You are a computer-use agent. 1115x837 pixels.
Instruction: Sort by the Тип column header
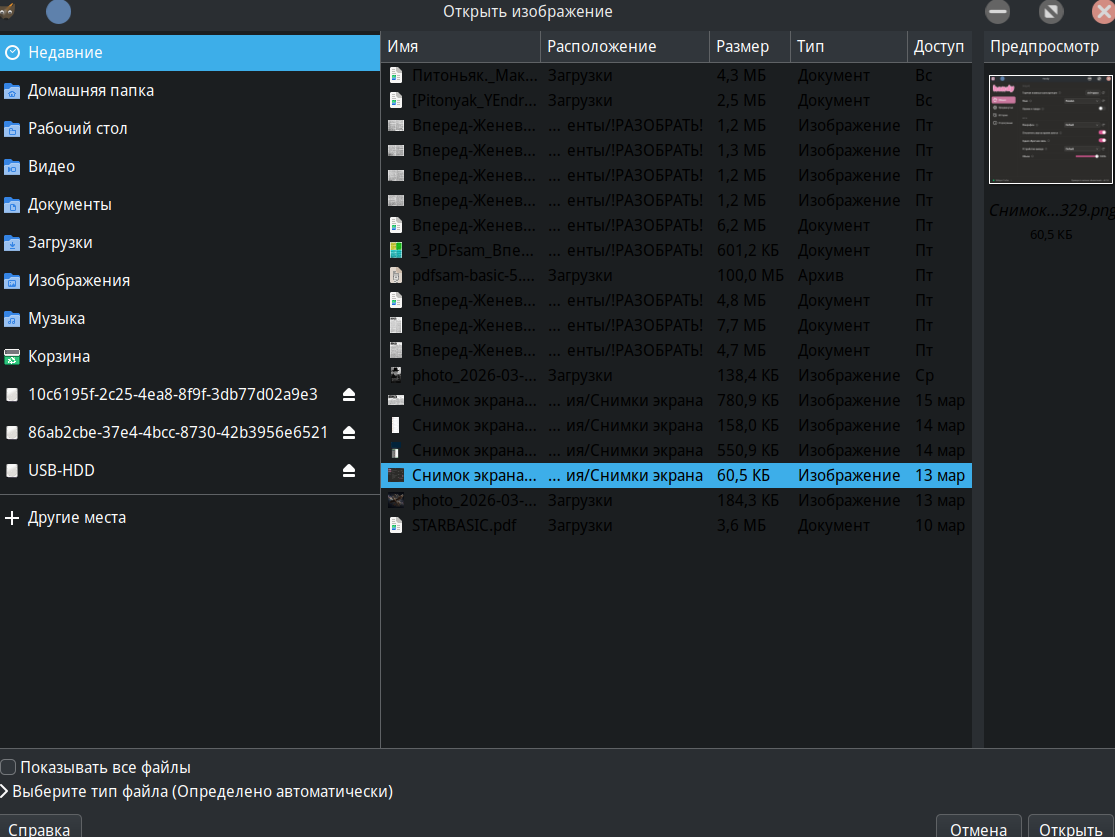pos(848,47)
